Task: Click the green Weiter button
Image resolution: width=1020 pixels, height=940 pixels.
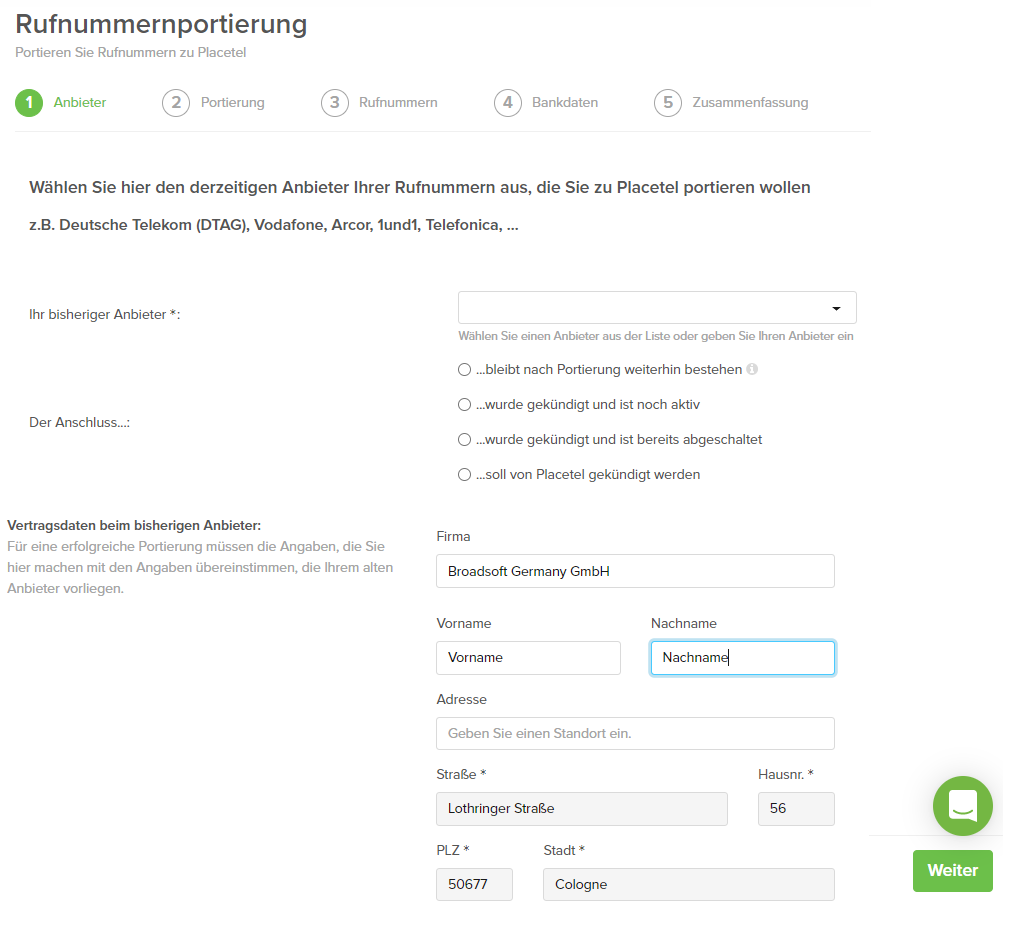Action: [952, 870]
